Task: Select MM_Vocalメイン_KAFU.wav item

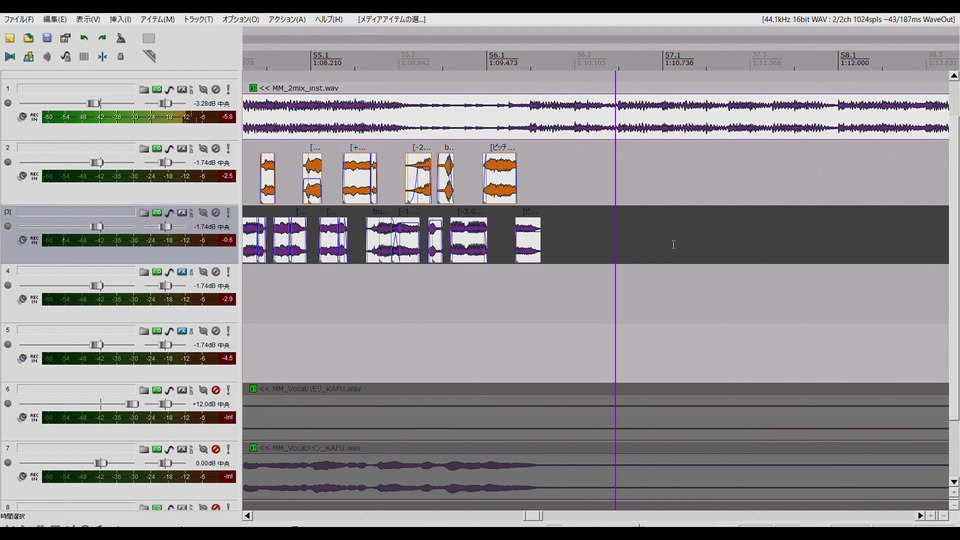Action: tap(595, 476)
